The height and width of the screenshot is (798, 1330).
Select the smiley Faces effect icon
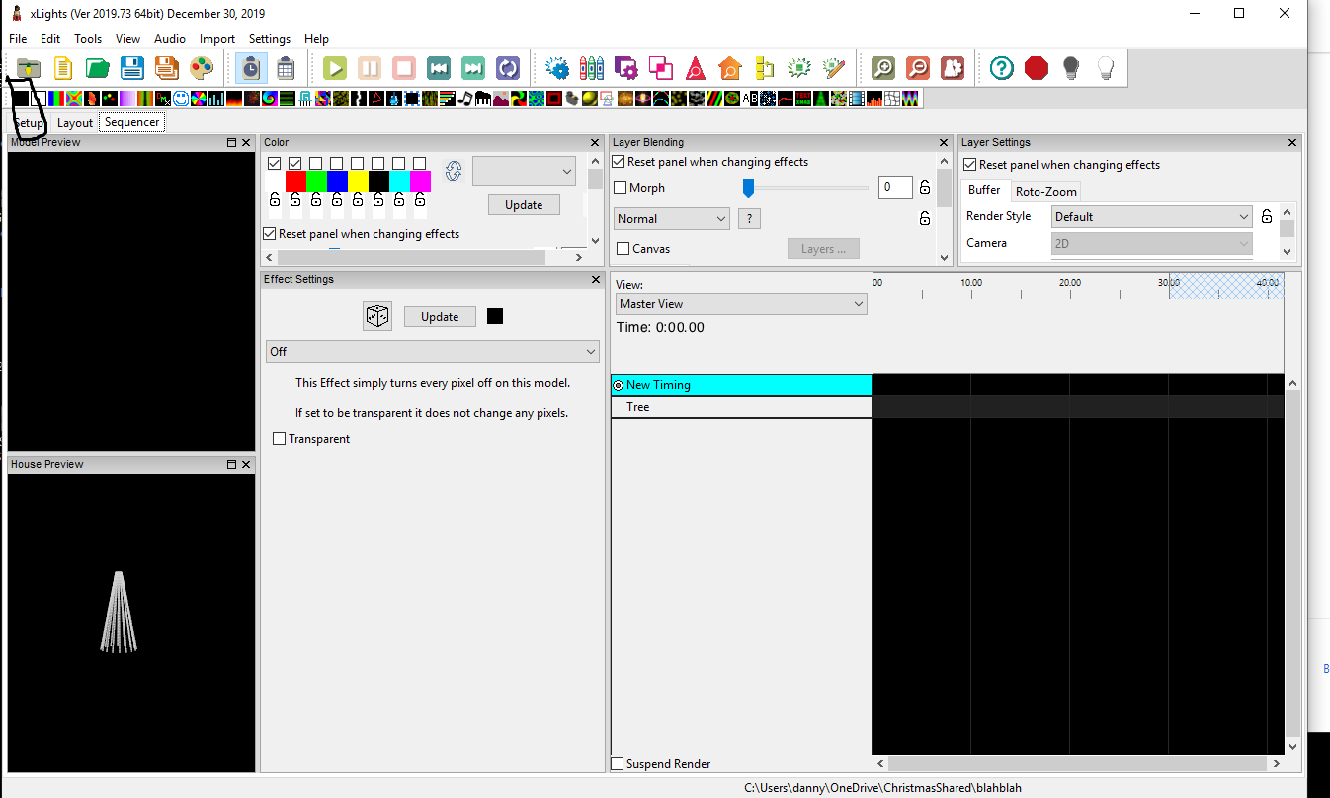(x=181, y=99)
